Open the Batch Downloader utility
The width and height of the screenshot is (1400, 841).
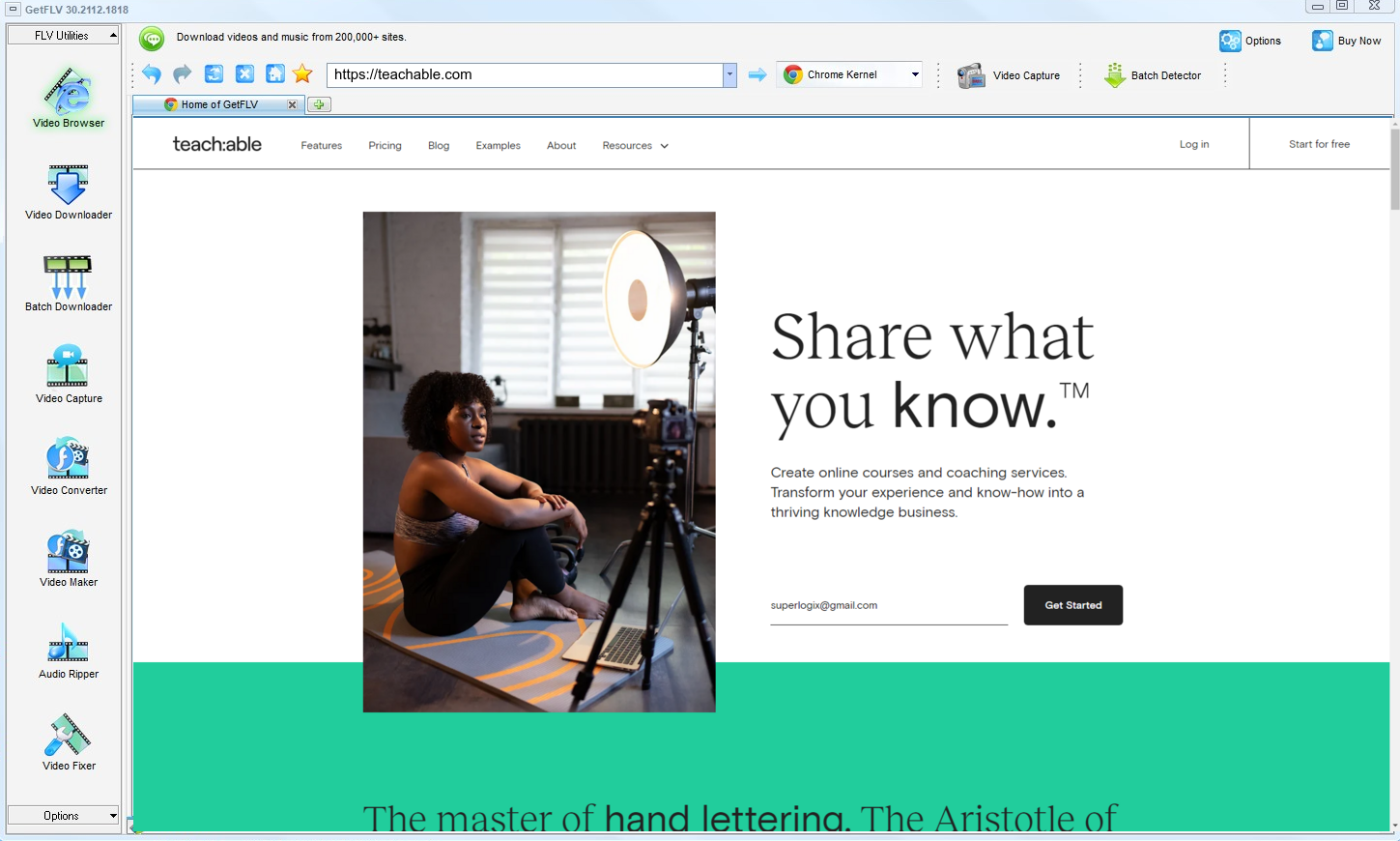pos(68,283)
